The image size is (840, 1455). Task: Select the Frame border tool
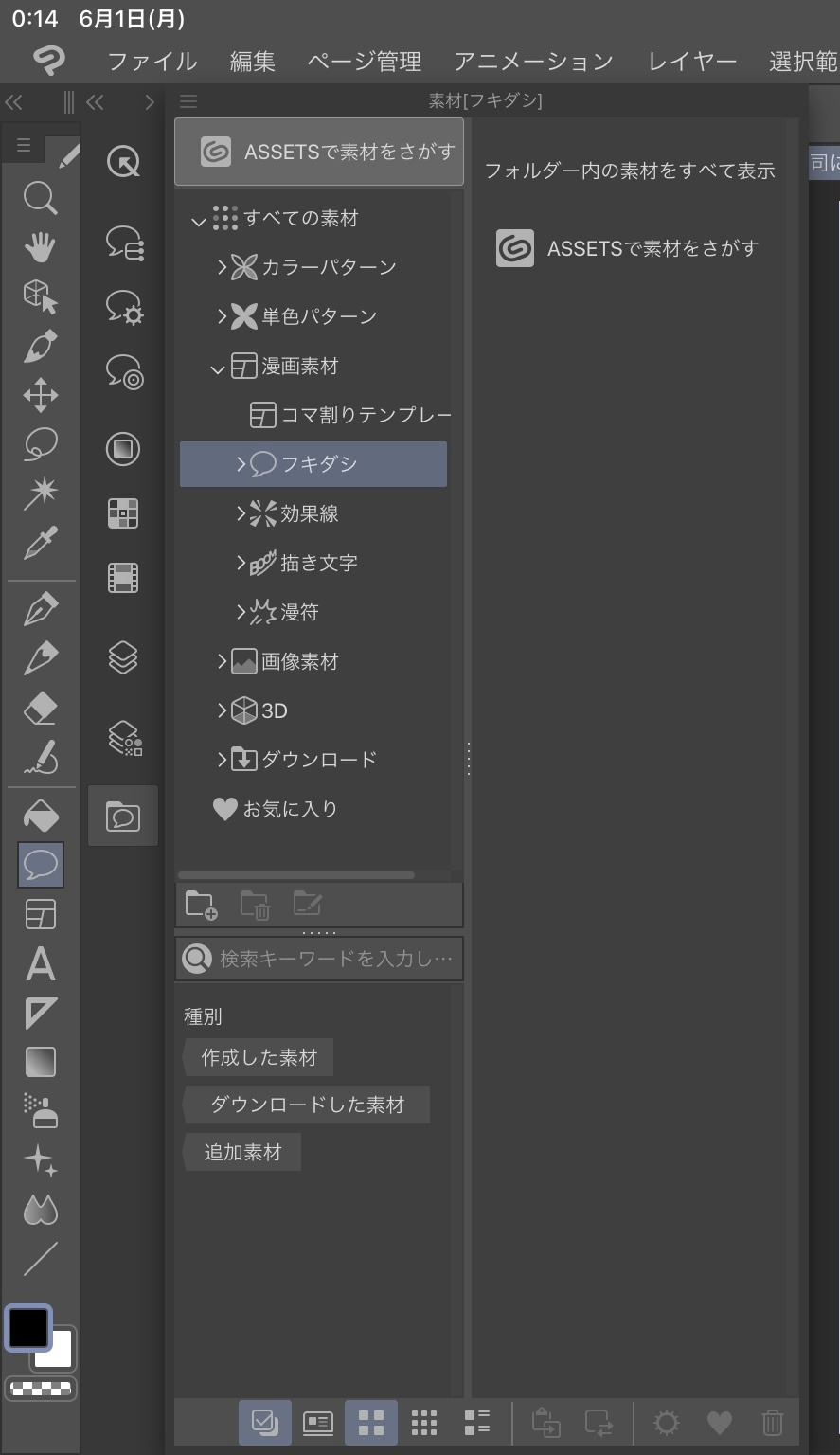pos(40,915)
